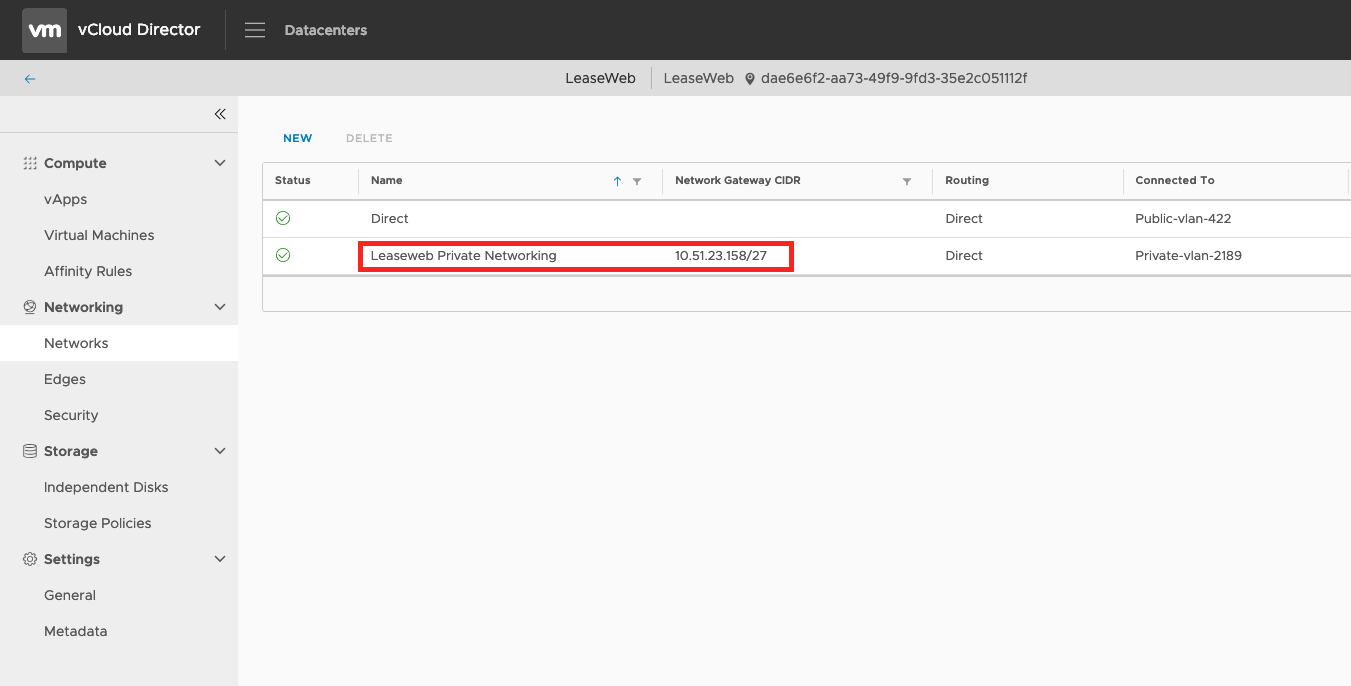Click the datacenter ID dae6e6f2 text
This screenshot has height=686, width=1351.
[x=894, y=78]
